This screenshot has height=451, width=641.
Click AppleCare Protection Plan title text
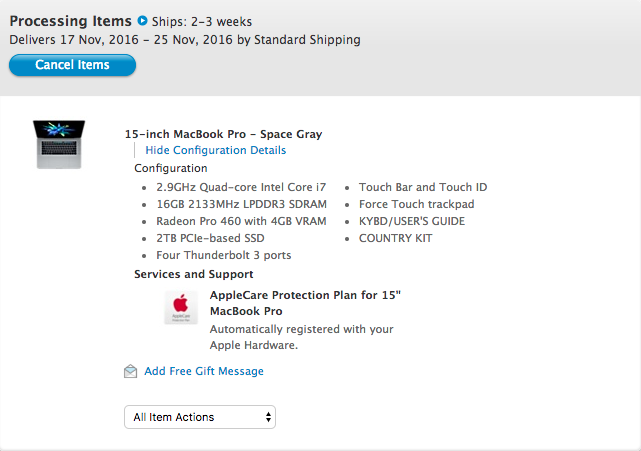305,304
